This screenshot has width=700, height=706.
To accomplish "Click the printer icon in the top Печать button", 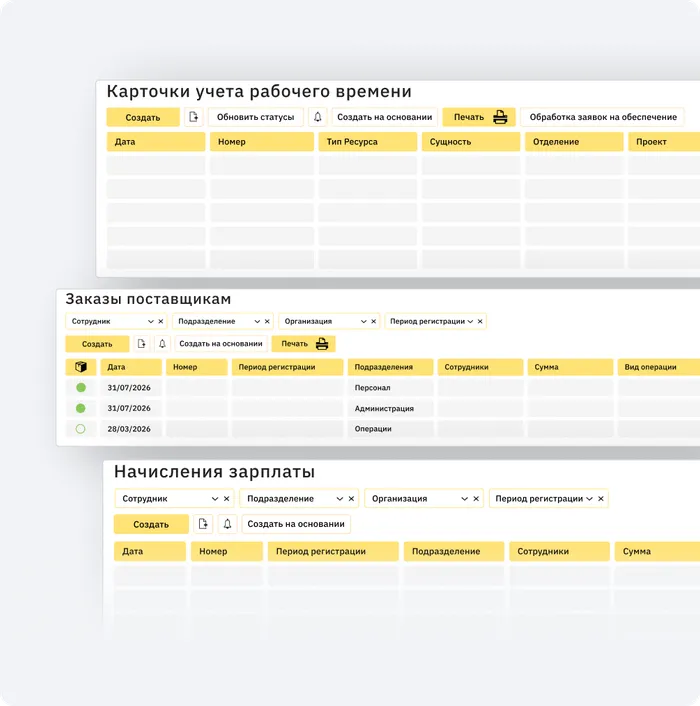I will 500,117.
